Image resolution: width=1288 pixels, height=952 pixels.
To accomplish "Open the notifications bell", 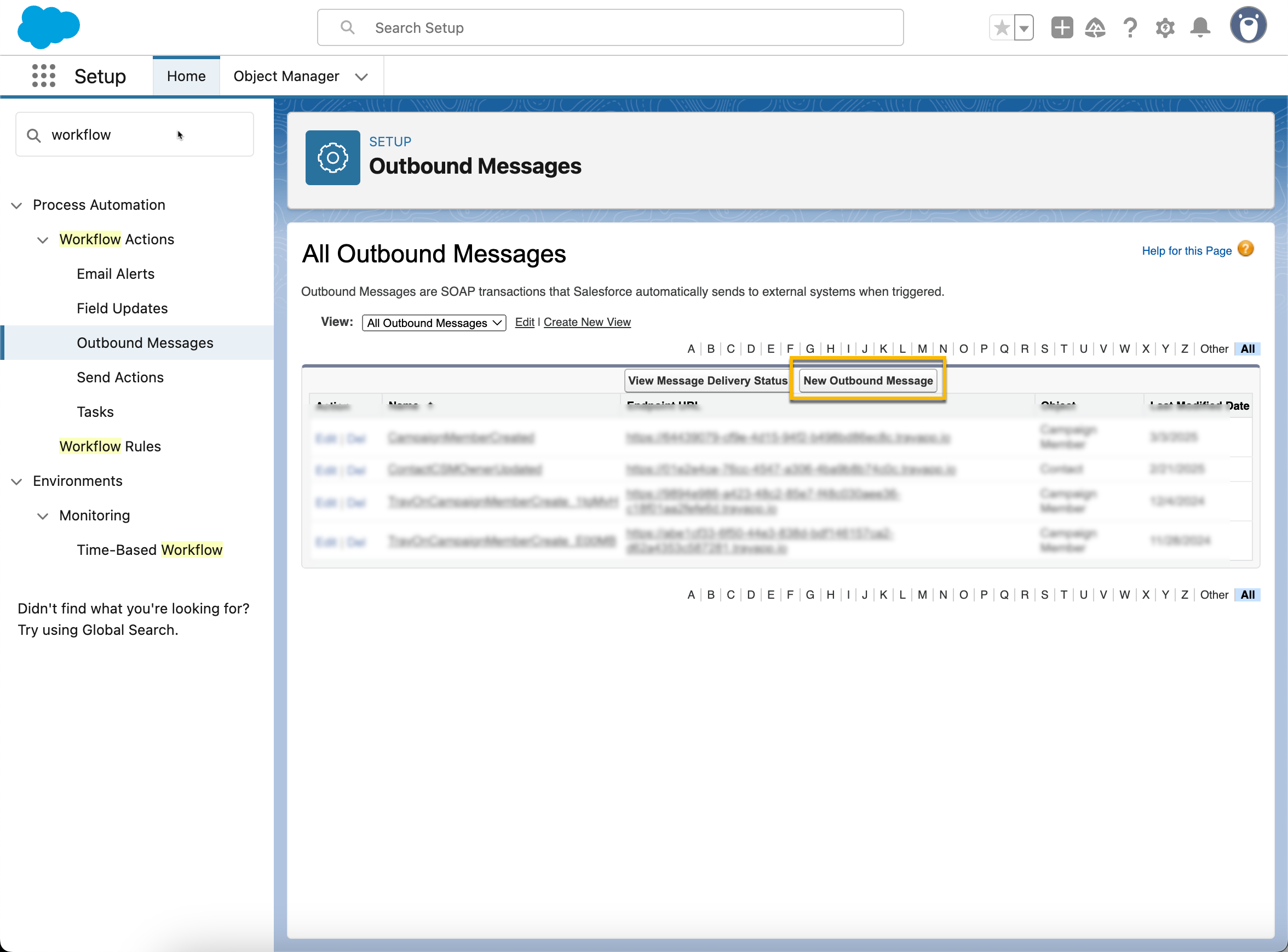I will [x=1200, y=27].
